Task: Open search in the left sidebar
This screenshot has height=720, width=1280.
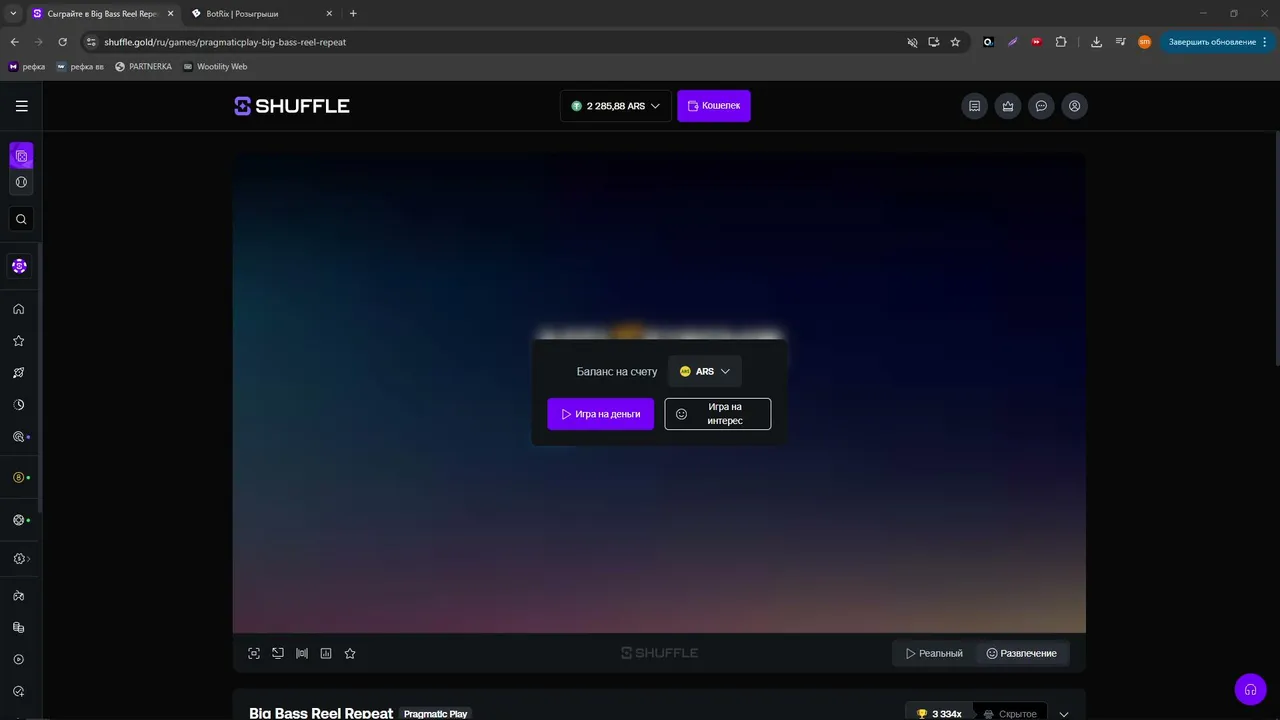Action: tap(21, 219)
